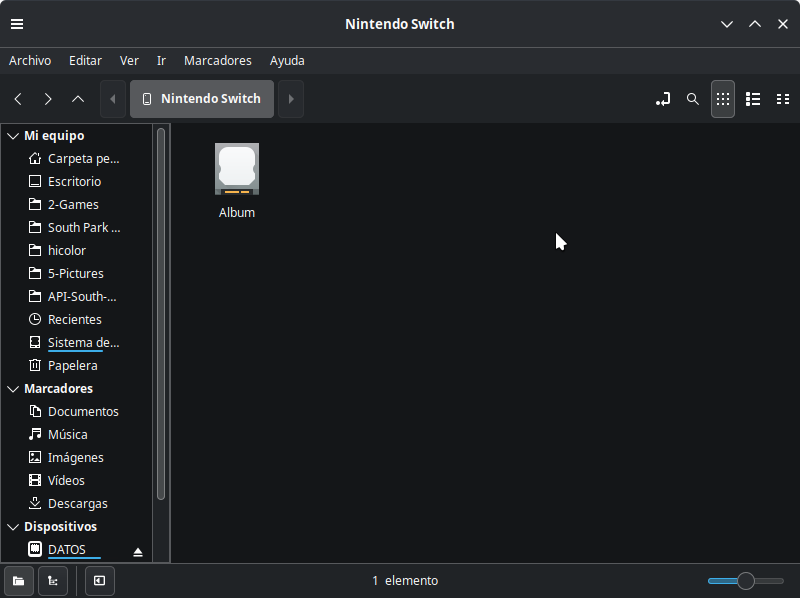Go up to parent folder
800x598 pixels.
[x=78, y=99]
